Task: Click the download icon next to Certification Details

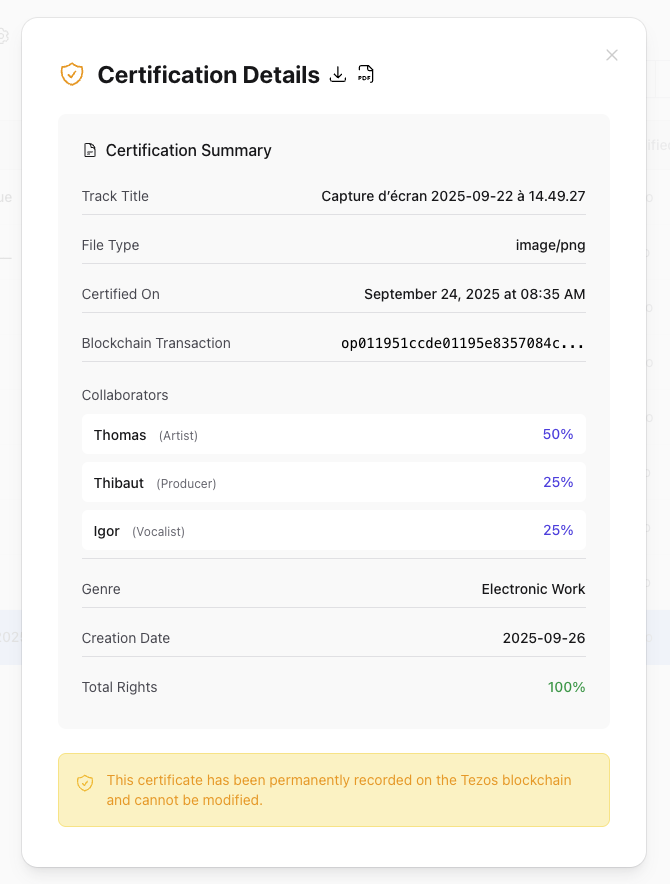Action: pyautogui.click(x=337, y=74)
